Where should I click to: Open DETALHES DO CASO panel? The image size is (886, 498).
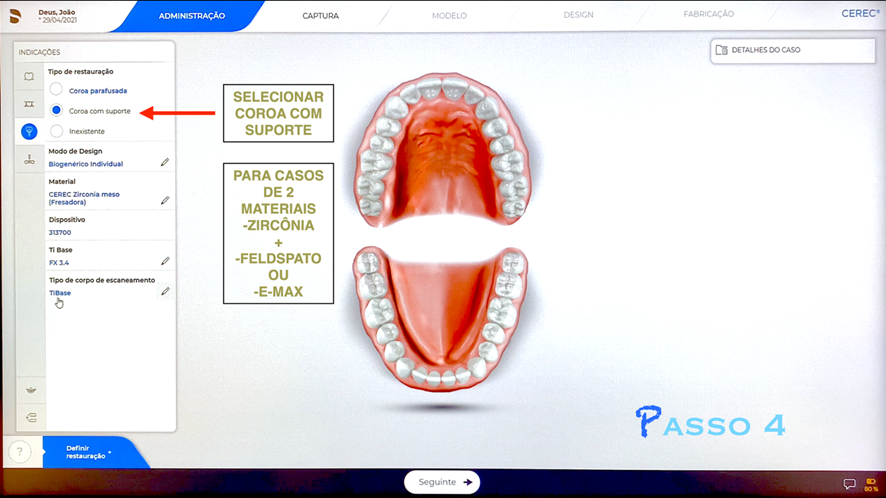pyautogui.click(x=792, y=49)
